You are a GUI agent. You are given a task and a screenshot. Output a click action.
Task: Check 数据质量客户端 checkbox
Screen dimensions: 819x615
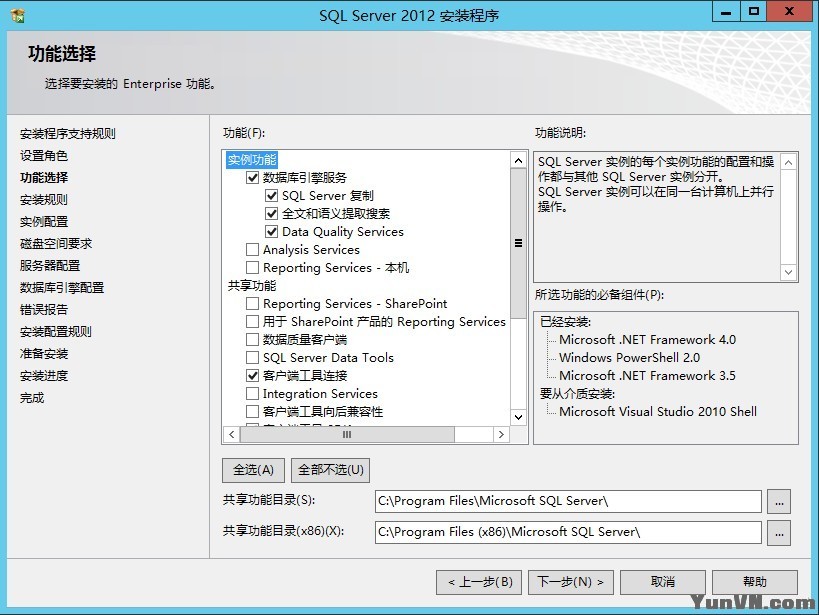pyautogui.click(x=252, y=340)
